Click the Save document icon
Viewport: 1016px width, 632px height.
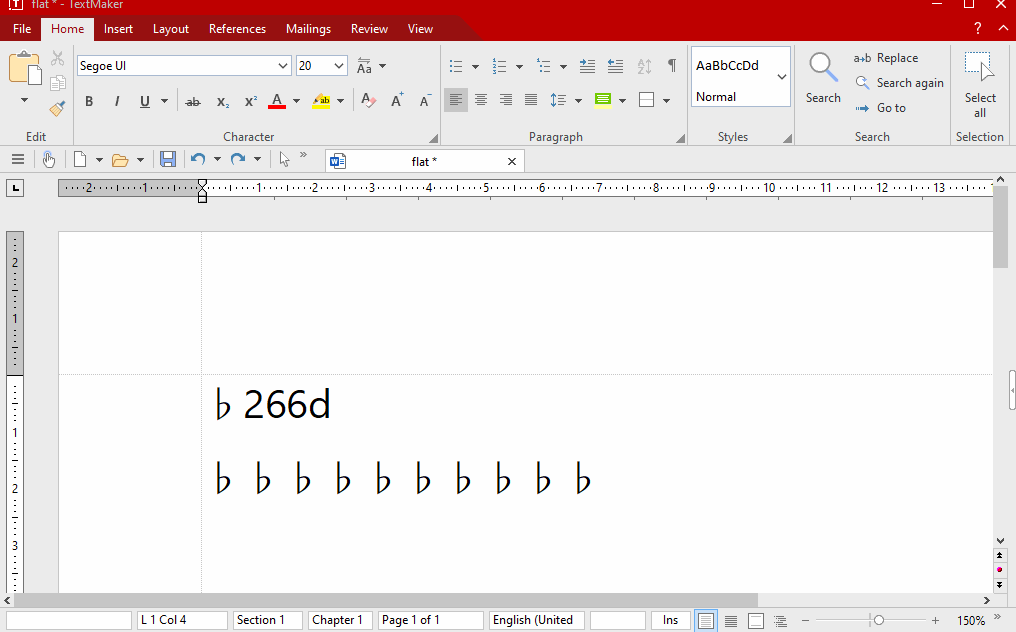[168, 160]
